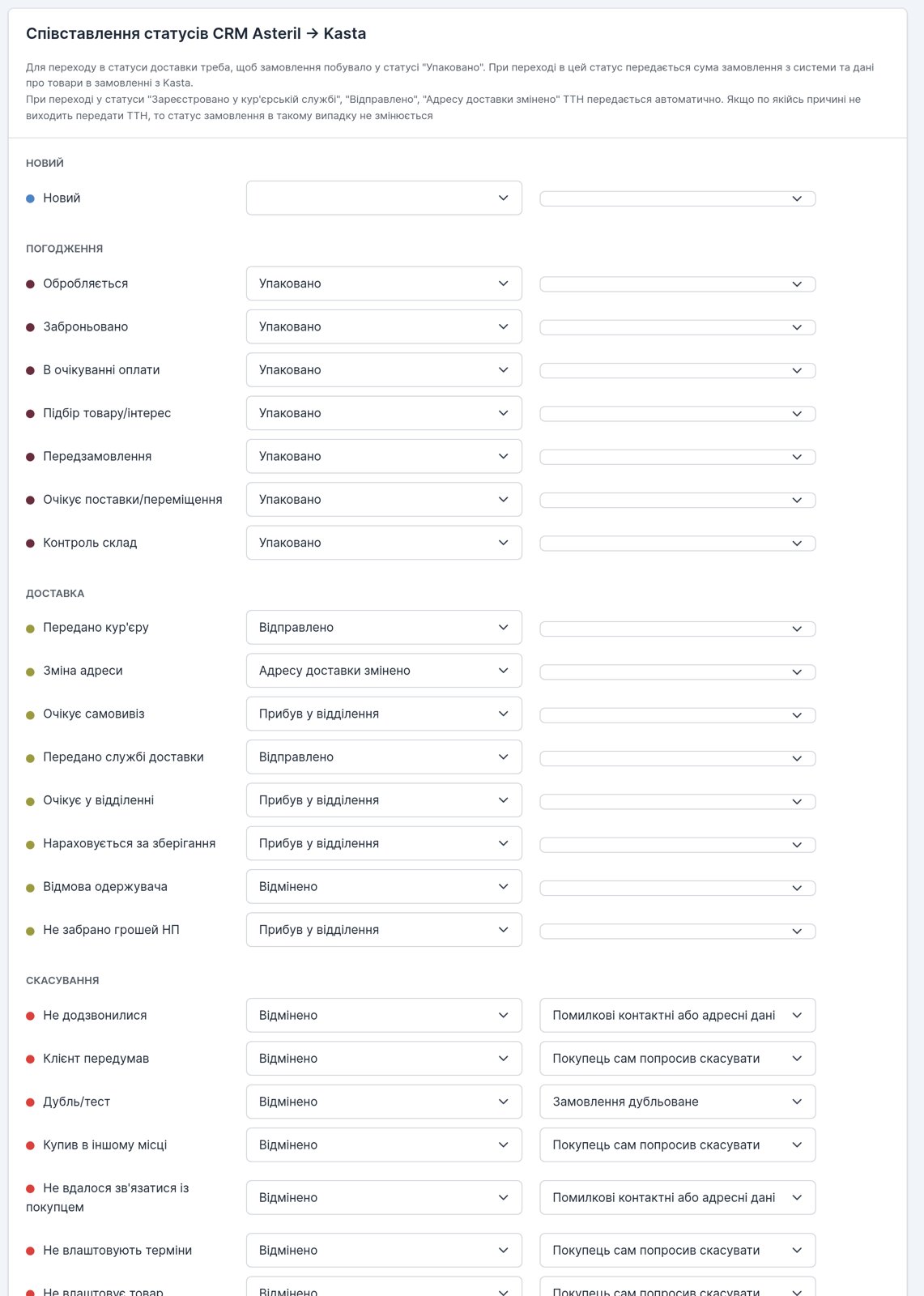The width and height of the screenshot is (924, 1296).
Task: Open reason dropdown for Не влаштовують терміни
Action: point(678,1250)
